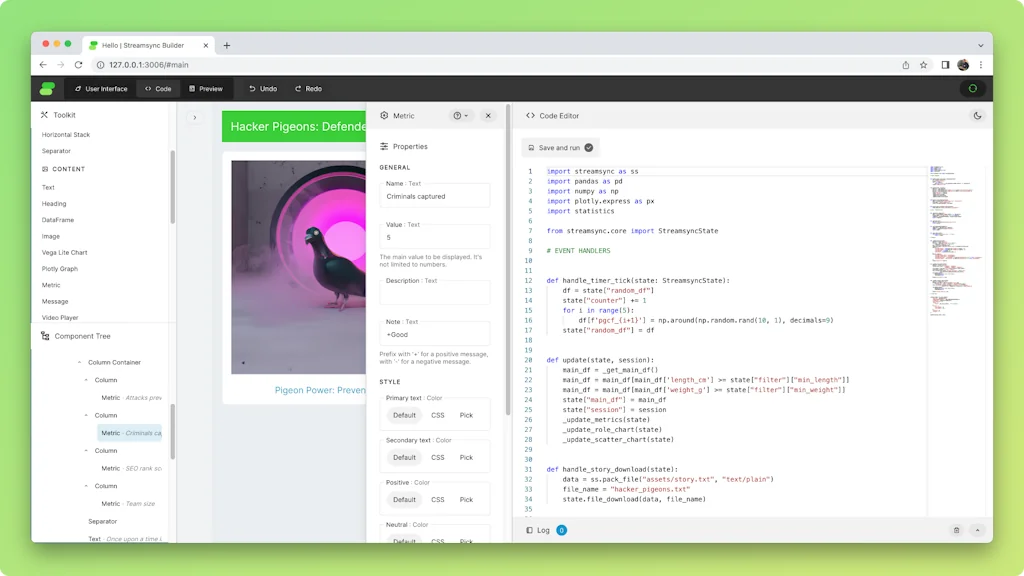Click the trash icon beside the Log panel
The image size is (1024, 576).
pos(957,530)
